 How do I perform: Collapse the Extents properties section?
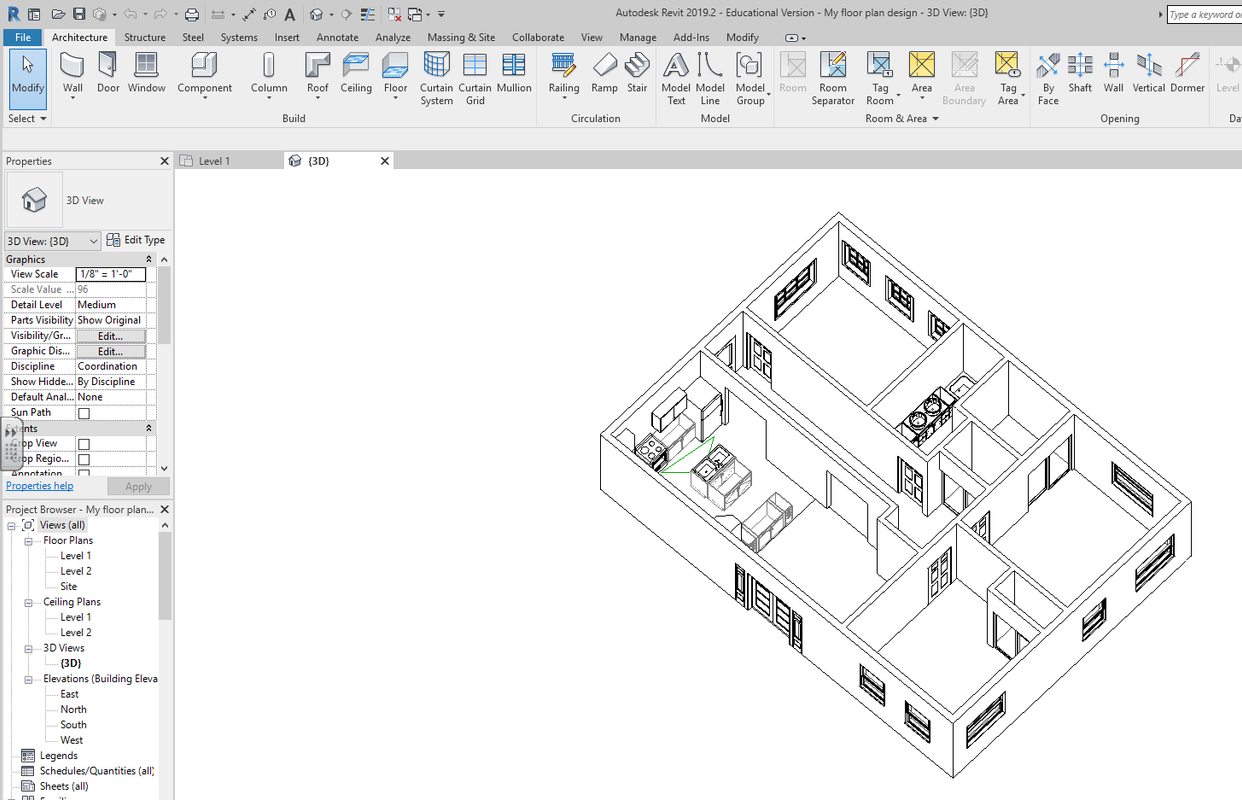click(149, 428)
